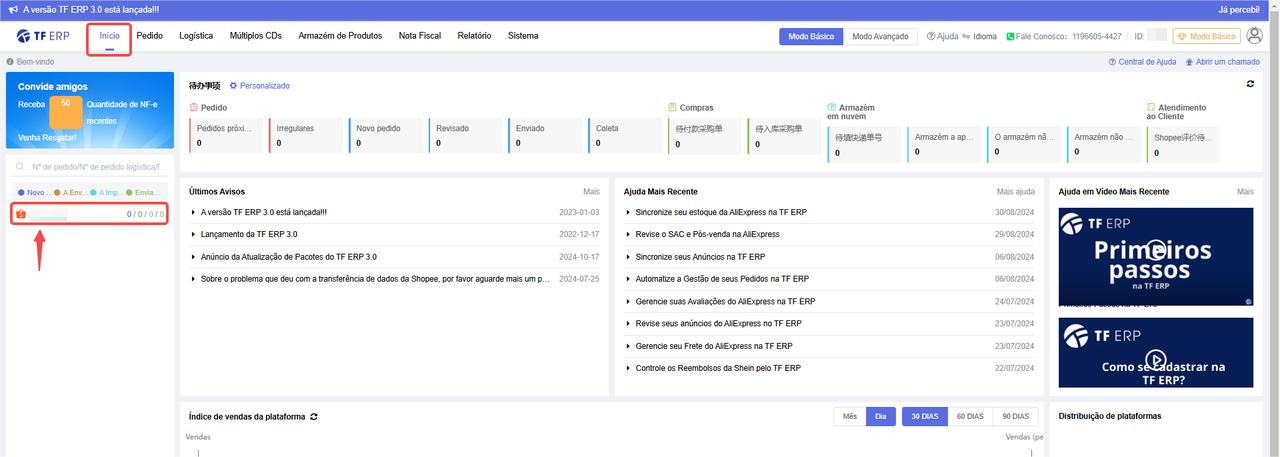Open the Novo pedido counter card

click(x=385, y=136)
